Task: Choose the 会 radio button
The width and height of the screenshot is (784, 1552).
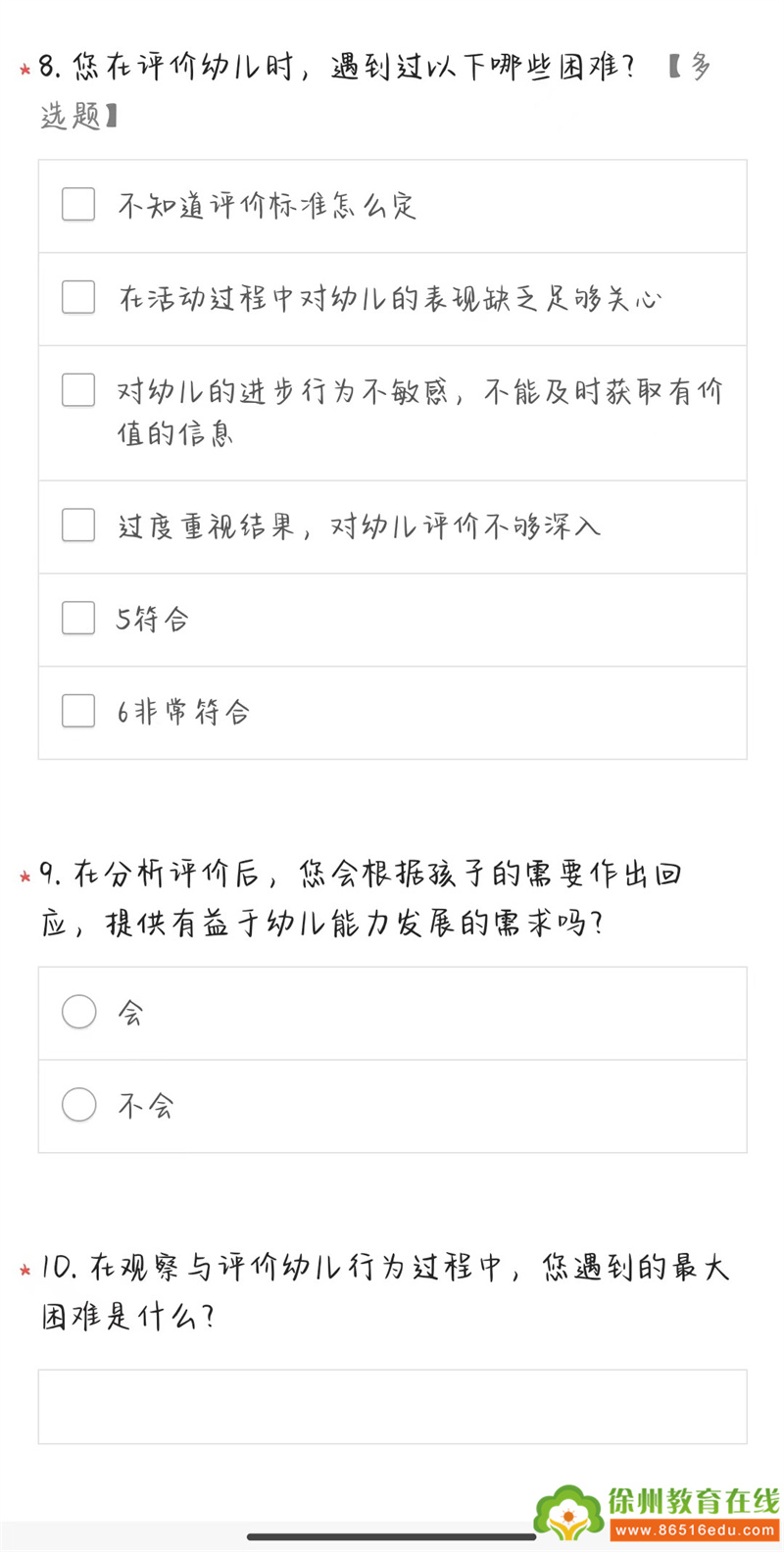Action: [x=79, y=1012]
